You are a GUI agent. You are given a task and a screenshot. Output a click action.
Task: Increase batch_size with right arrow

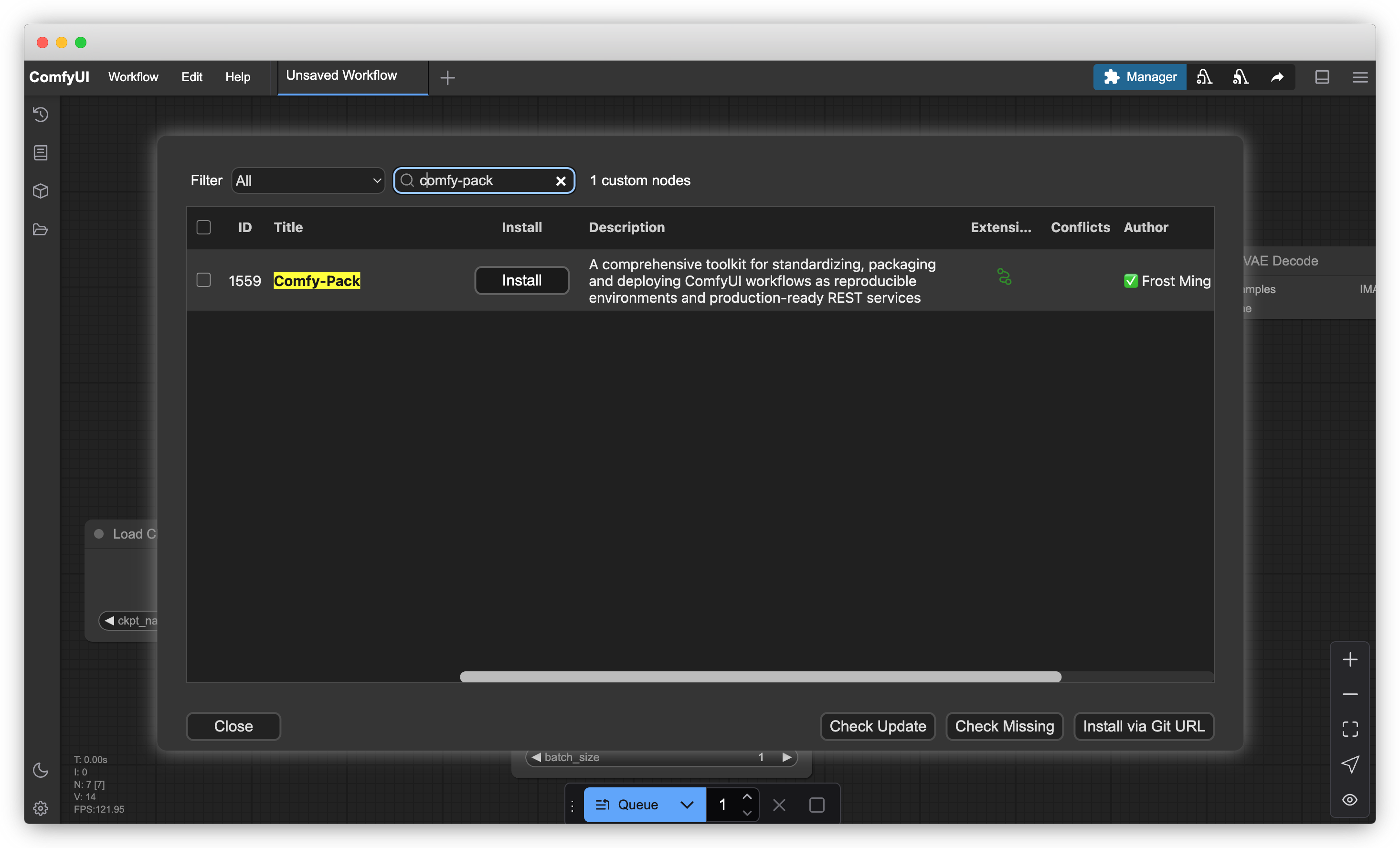click(787, 757)
